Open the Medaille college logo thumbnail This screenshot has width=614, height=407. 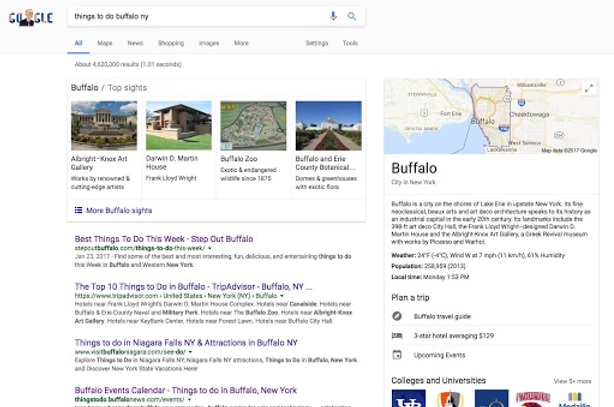click(x=574, y=398)
